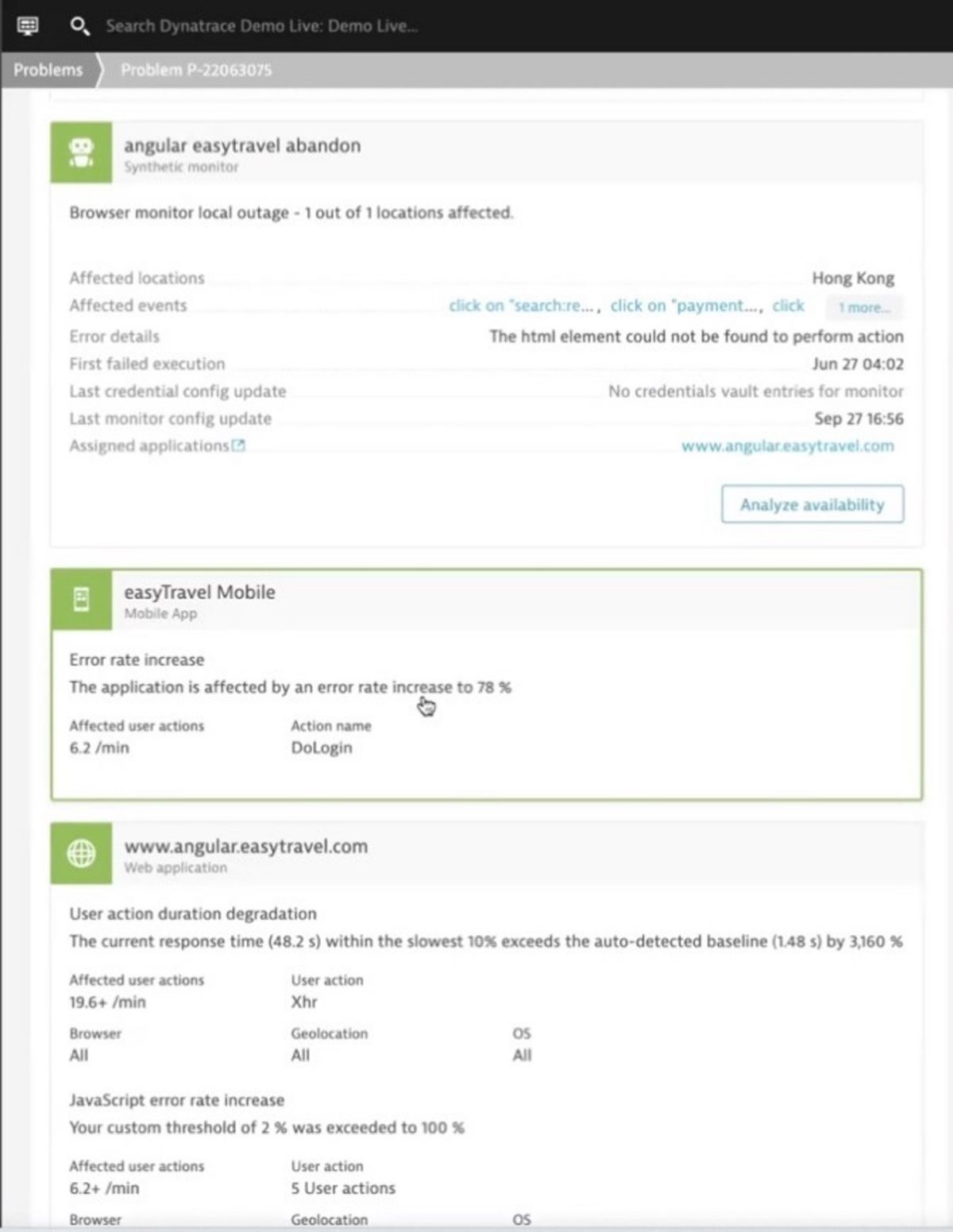The width and height of the screenshot is (953, 1232).
Task: Open the click on "payment..." event link
Action: (x=685, y=306)
